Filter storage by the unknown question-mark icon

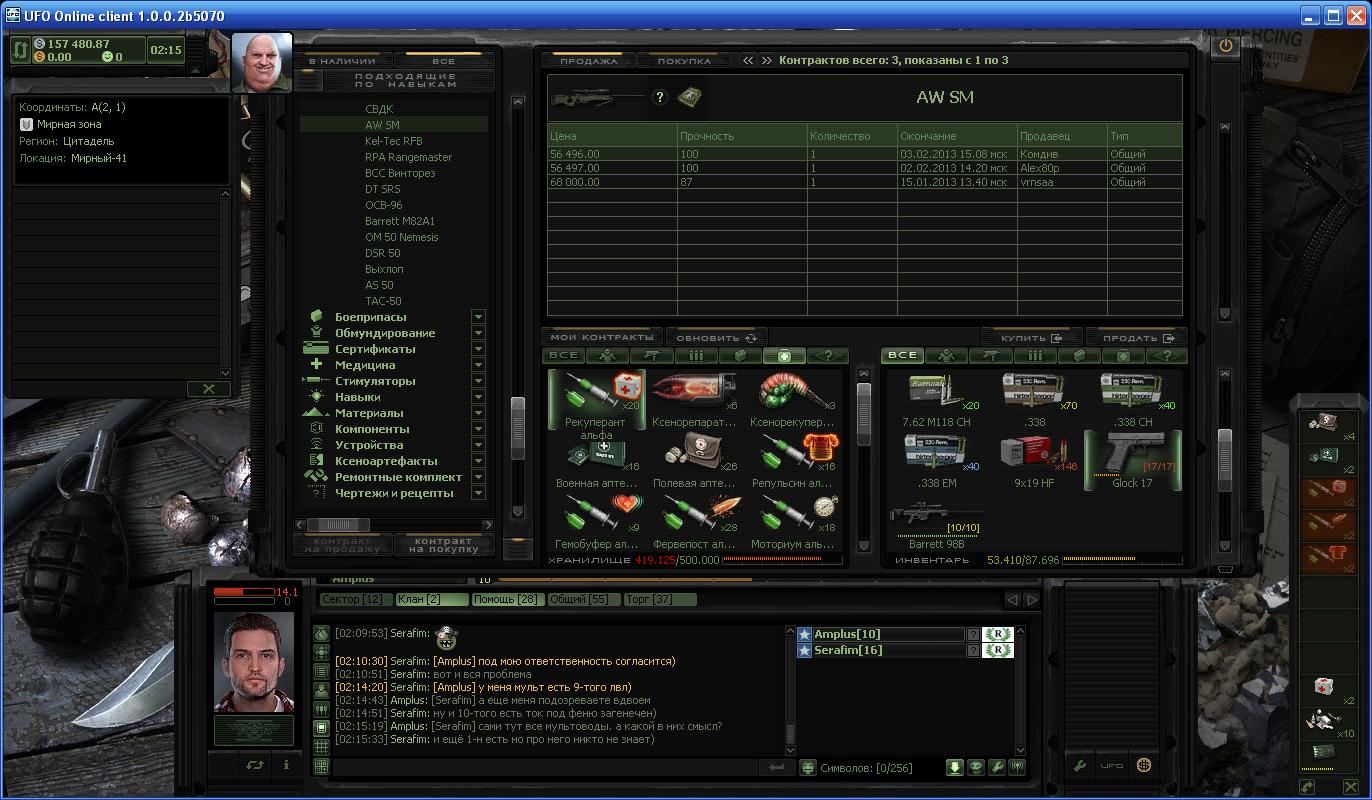coord(828,355)
